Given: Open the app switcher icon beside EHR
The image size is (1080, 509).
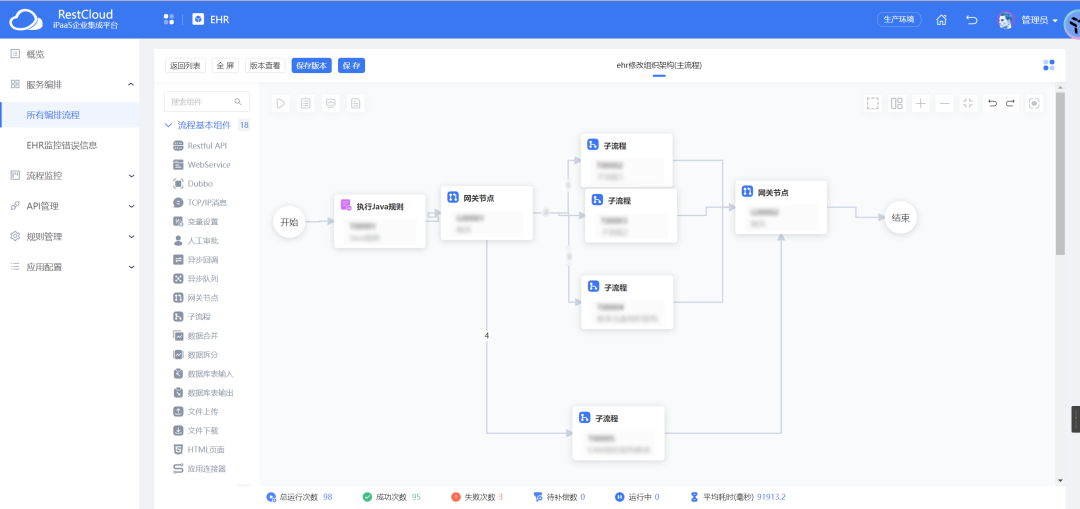Looking at the screenshot, I should (x=168, y=19).
